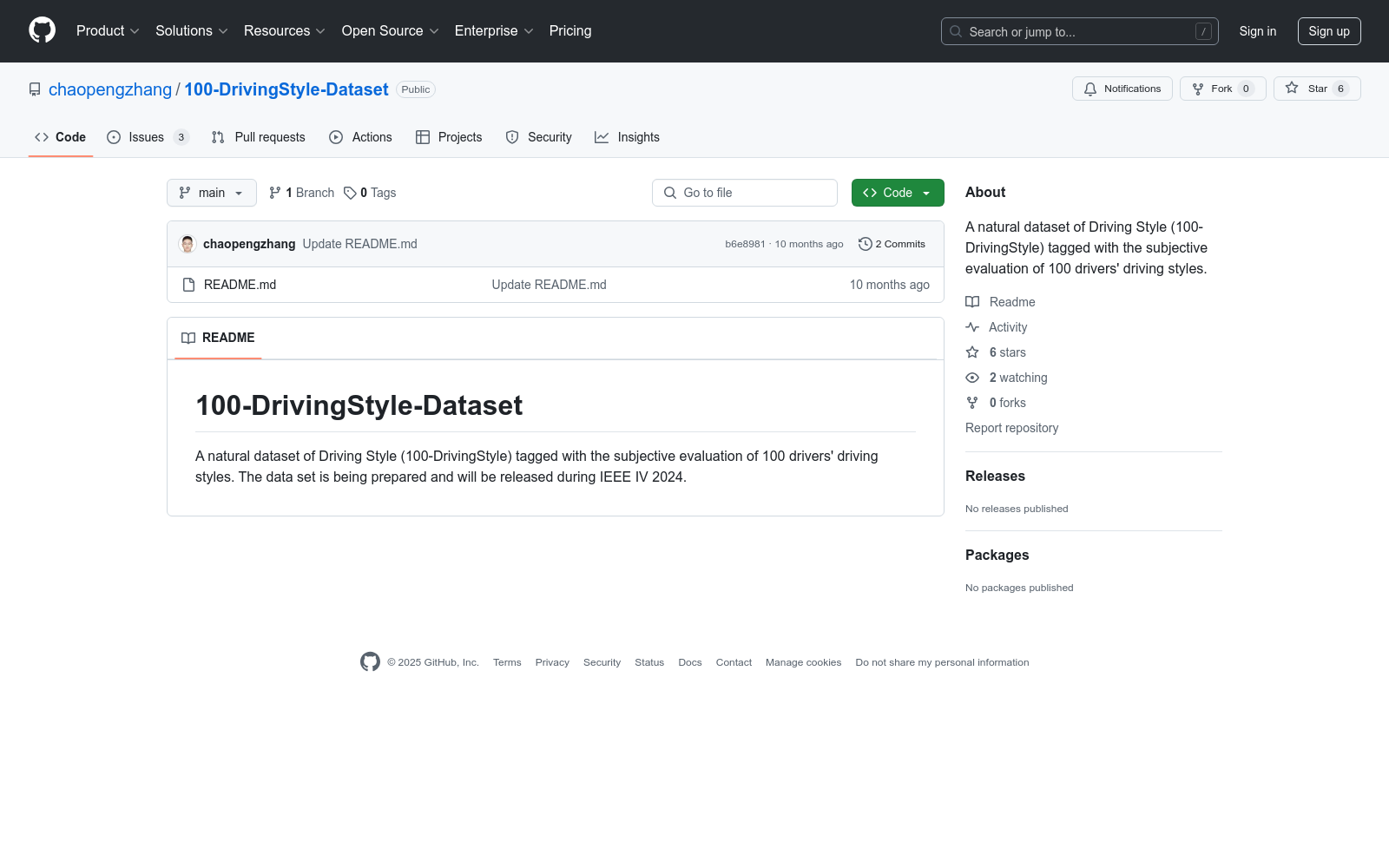The width and height of the screenshot is (1389, 868).
Task: Click the GitHub logo in header
Action: (42, 30)
